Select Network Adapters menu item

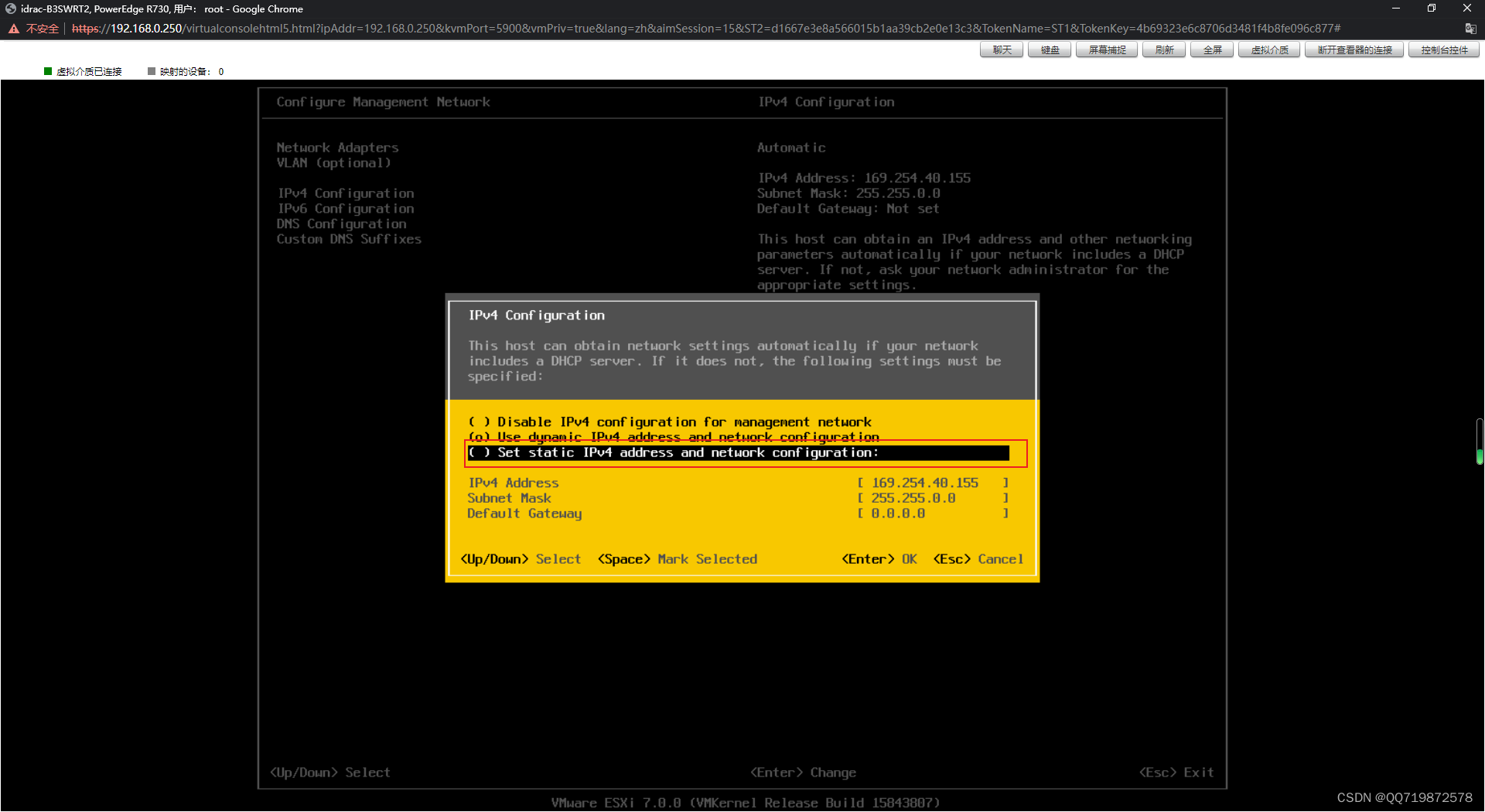[x=337, y=148]
